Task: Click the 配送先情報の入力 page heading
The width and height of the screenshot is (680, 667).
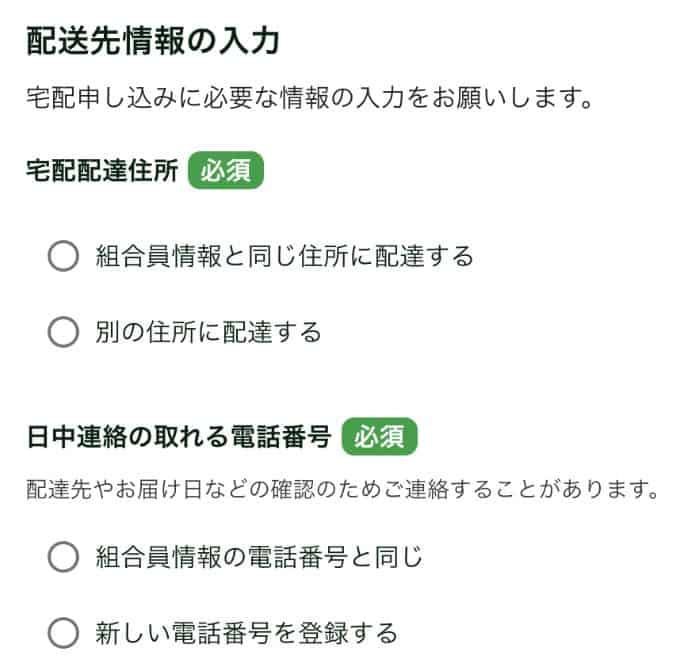Action: pyautogui.click(x=152, y=43)
